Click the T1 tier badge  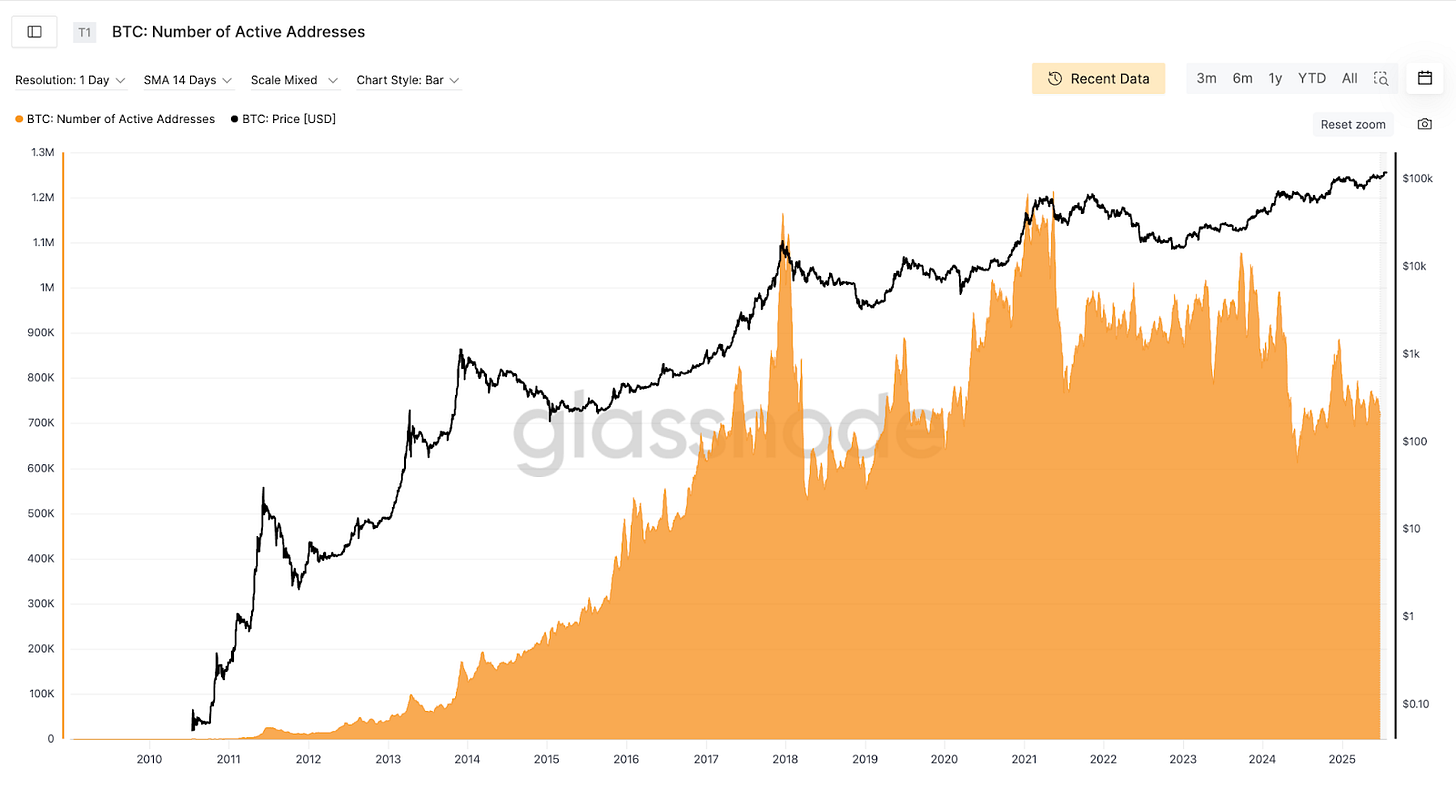(x=84, y=32)
